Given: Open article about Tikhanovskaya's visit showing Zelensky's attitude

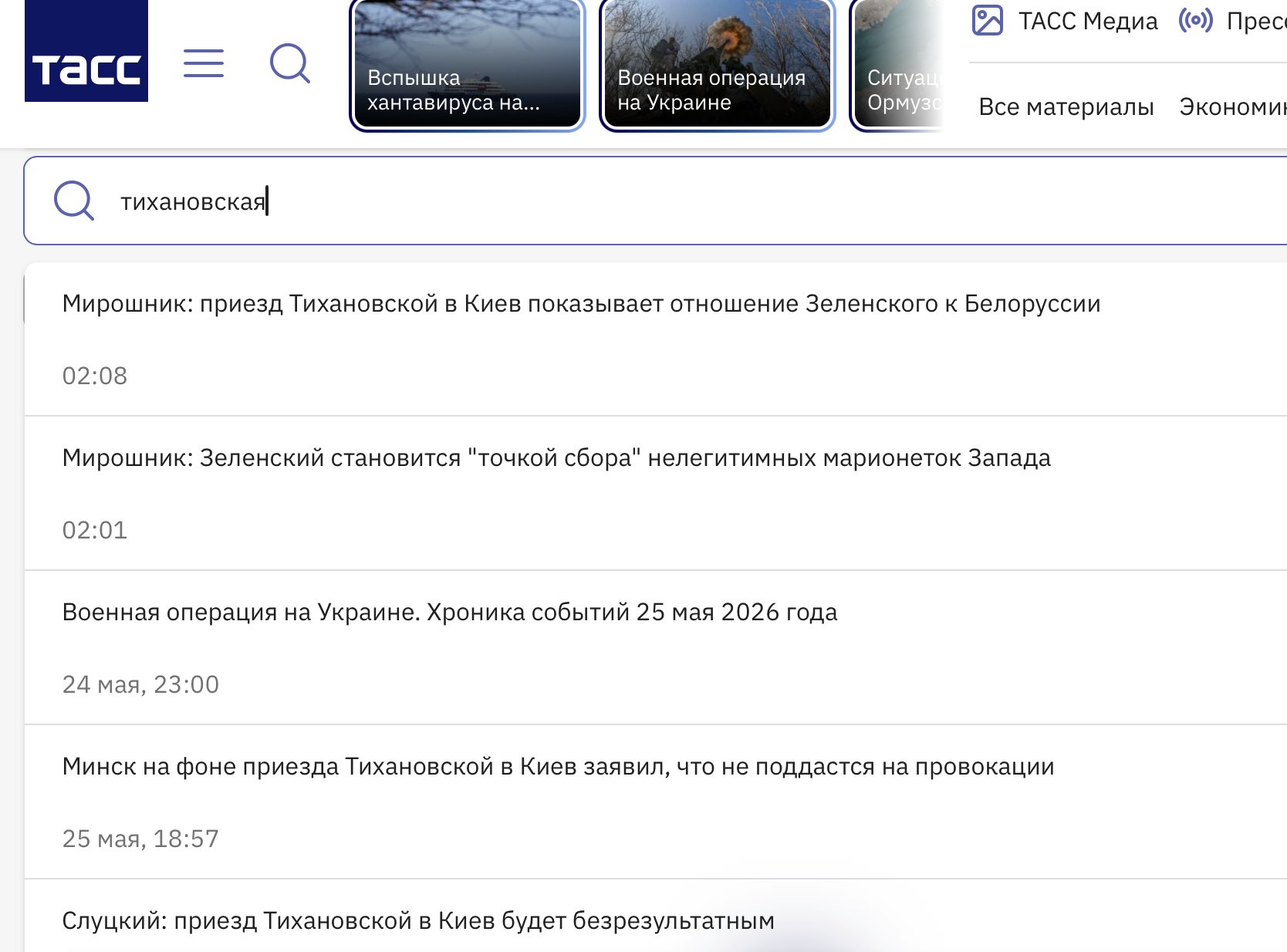Looking at the screenshot, I should pyautogui.click(x=581, y=304).
